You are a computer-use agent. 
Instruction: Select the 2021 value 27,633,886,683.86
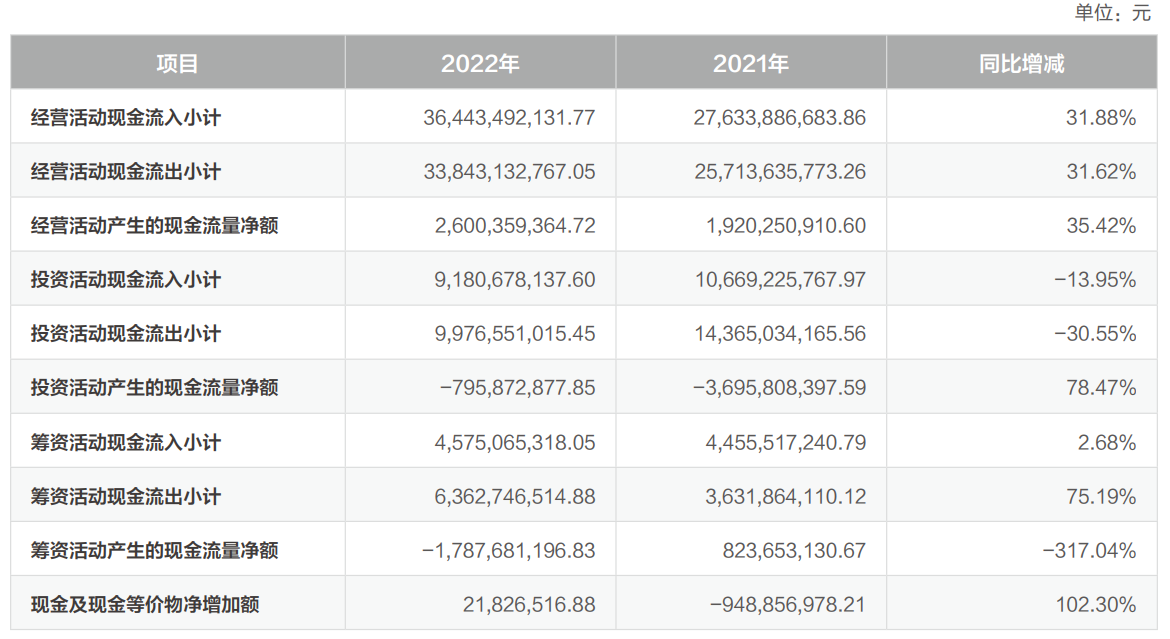pyautogui.click(x=780, y=118)
